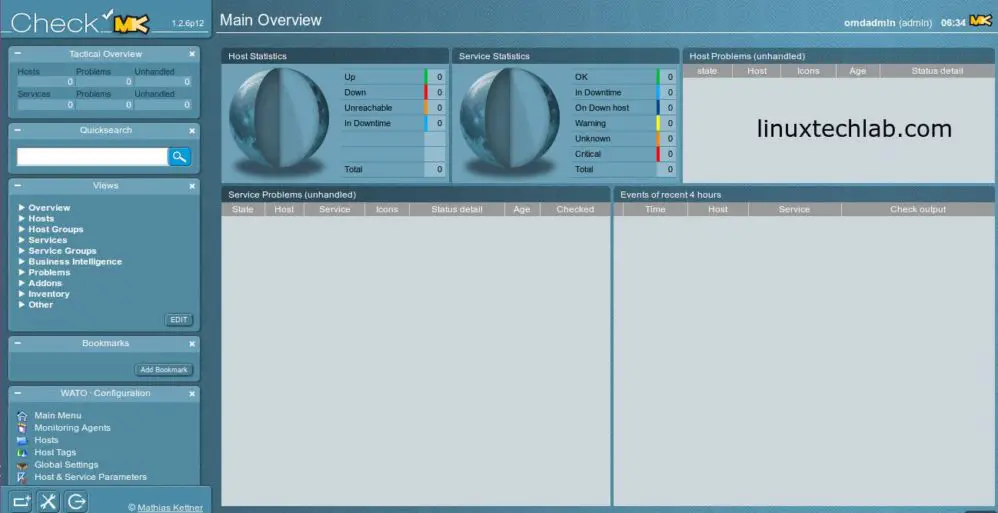
Task: Close the Views snapin
Action: (x=192, y=186)
